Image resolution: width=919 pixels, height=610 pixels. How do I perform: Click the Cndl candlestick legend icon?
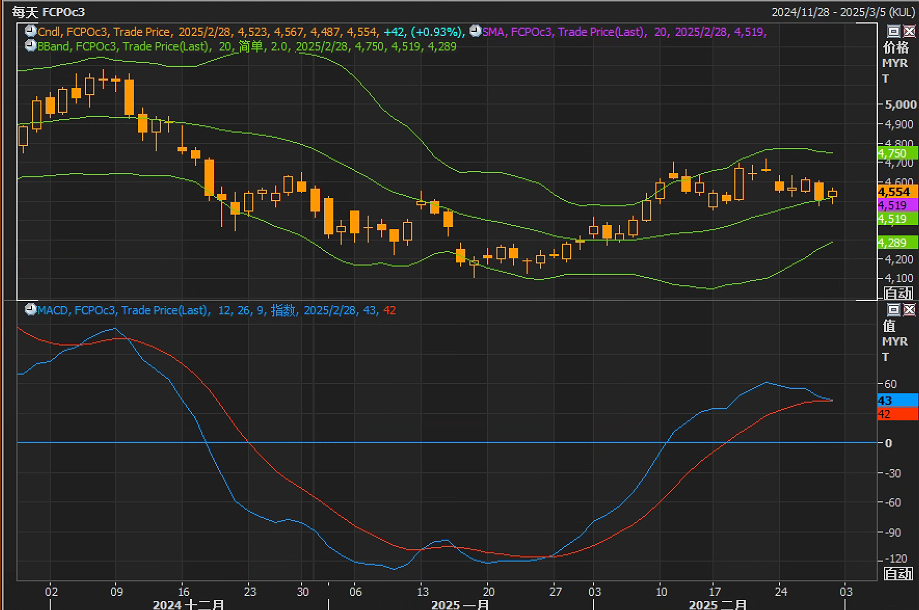[30, 32]
